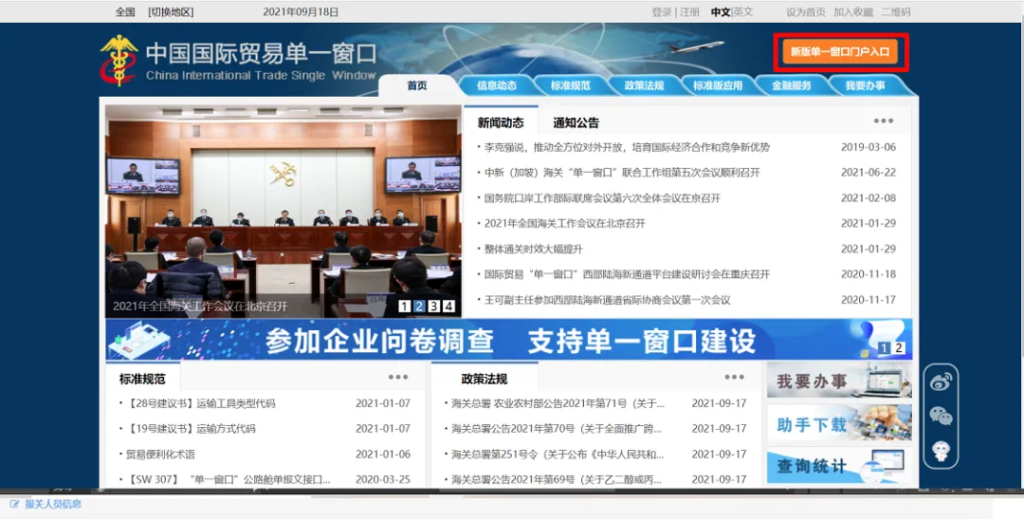Viewport: 1024px width, 521px height.
Task: Click the 登录 link
Action: (662, 12)
